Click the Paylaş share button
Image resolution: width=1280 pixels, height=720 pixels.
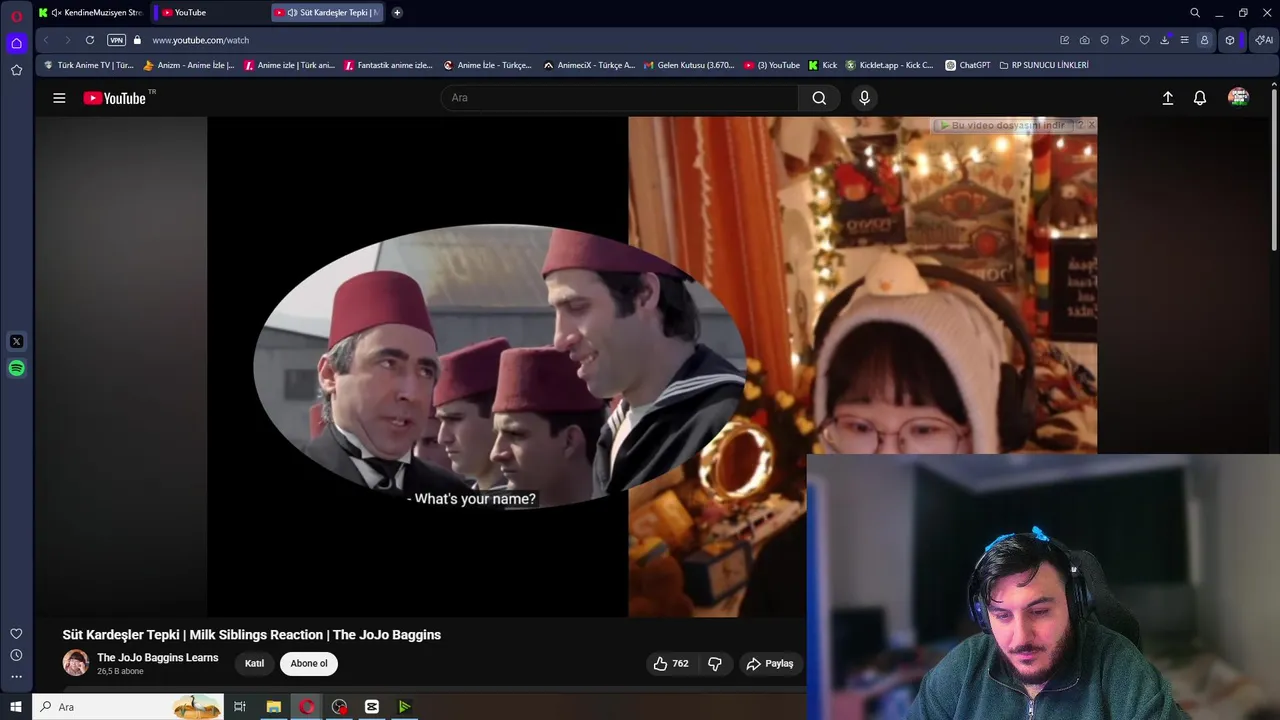click(769, 663)
